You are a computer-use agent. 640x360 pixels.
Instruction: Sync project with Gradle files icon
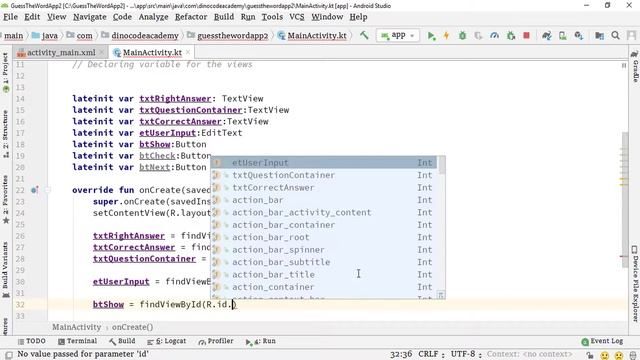pyautogui.click(x=547, y=36)
